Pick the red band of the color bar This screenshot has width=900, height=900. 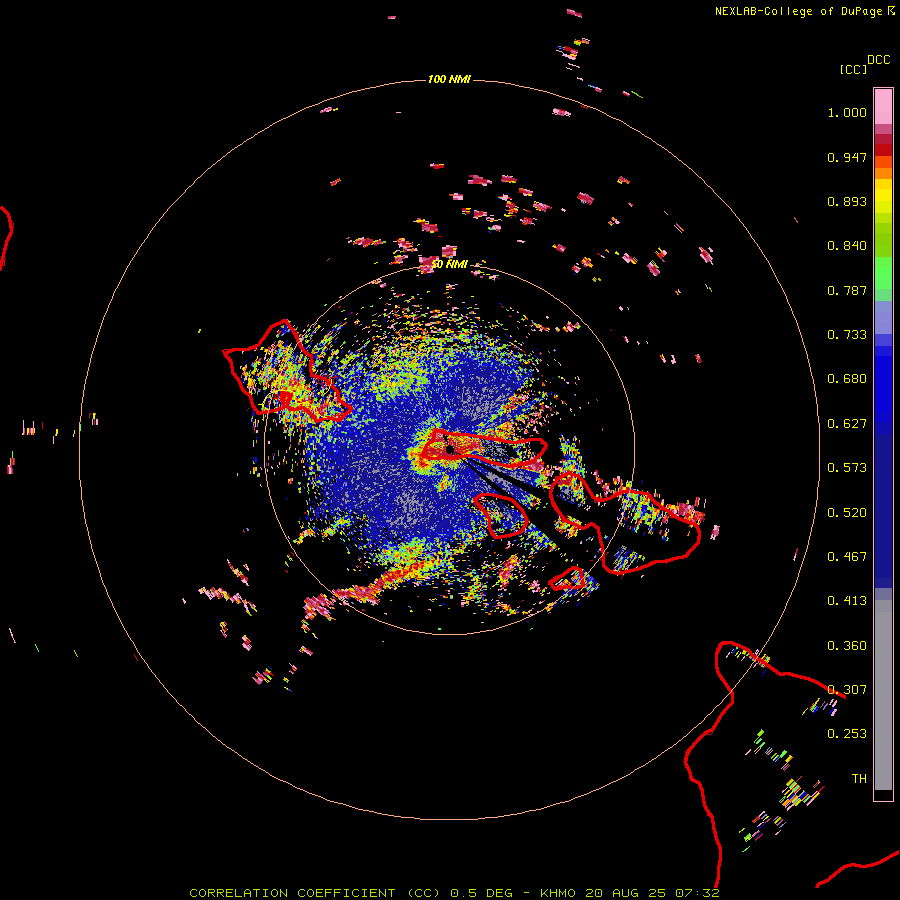[883, 150]
